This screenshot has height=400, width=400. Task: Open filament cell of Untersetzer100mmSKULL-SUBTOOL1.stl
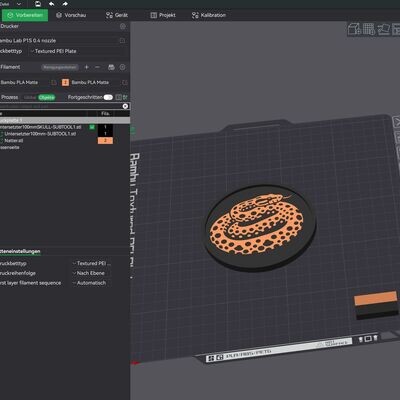click(x=105, y=127)
